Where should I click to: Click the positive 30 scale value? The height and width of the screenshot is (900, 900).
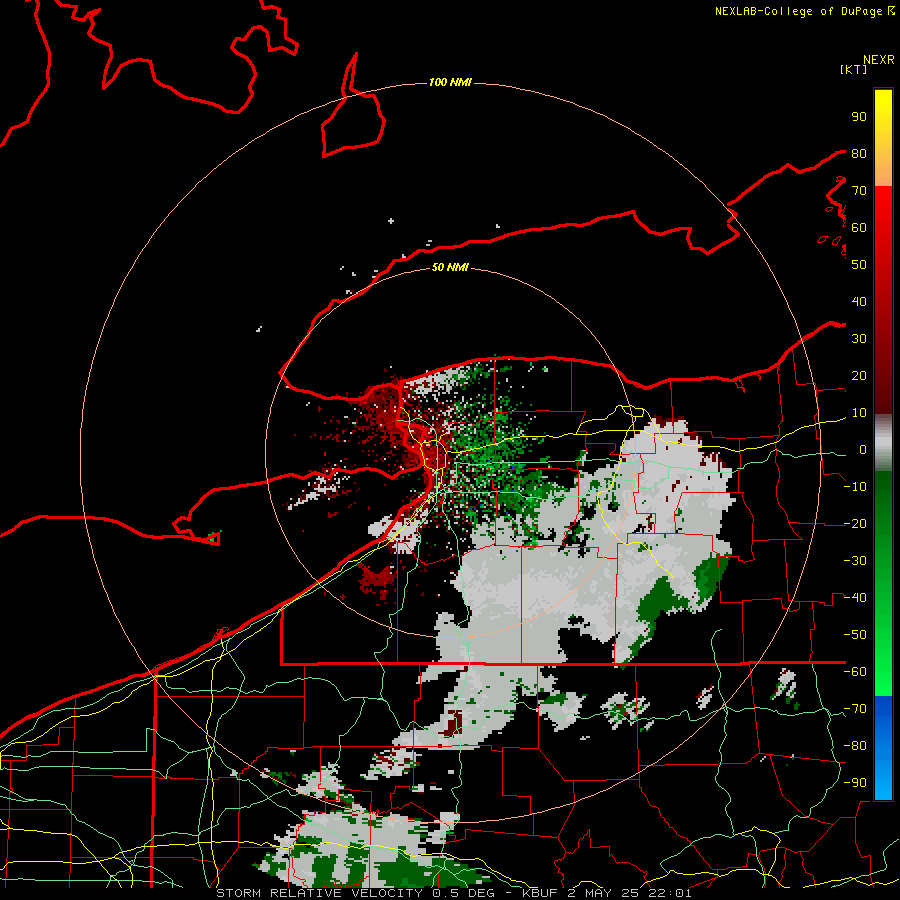coord(859,339)
